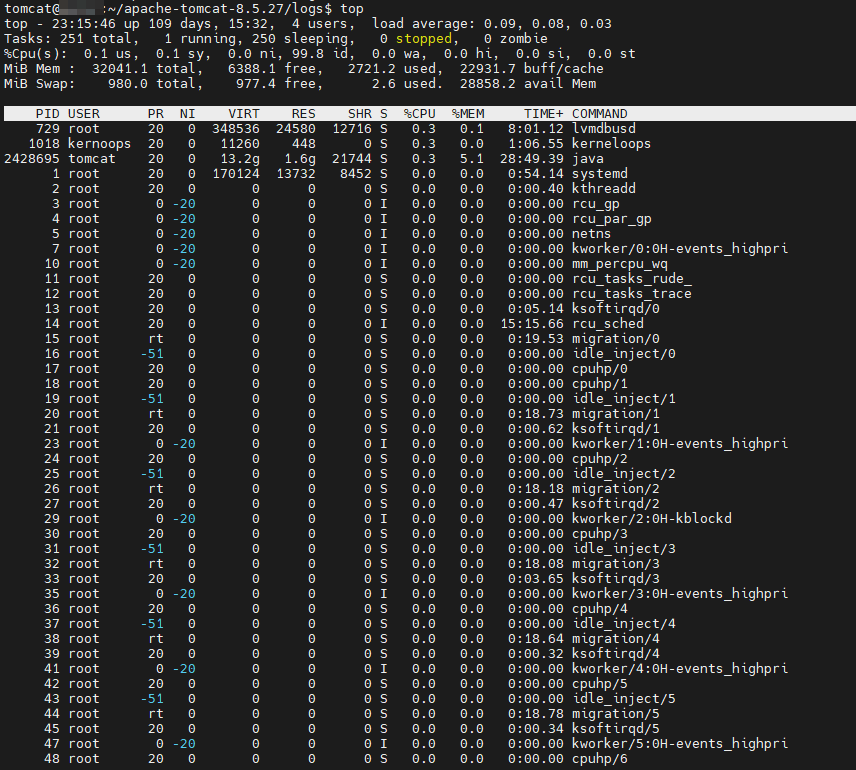The height and width of the screenshot is (770, 856).
Task: Click the 'rcu_gp' command name
Action: (x=596, y=204)
